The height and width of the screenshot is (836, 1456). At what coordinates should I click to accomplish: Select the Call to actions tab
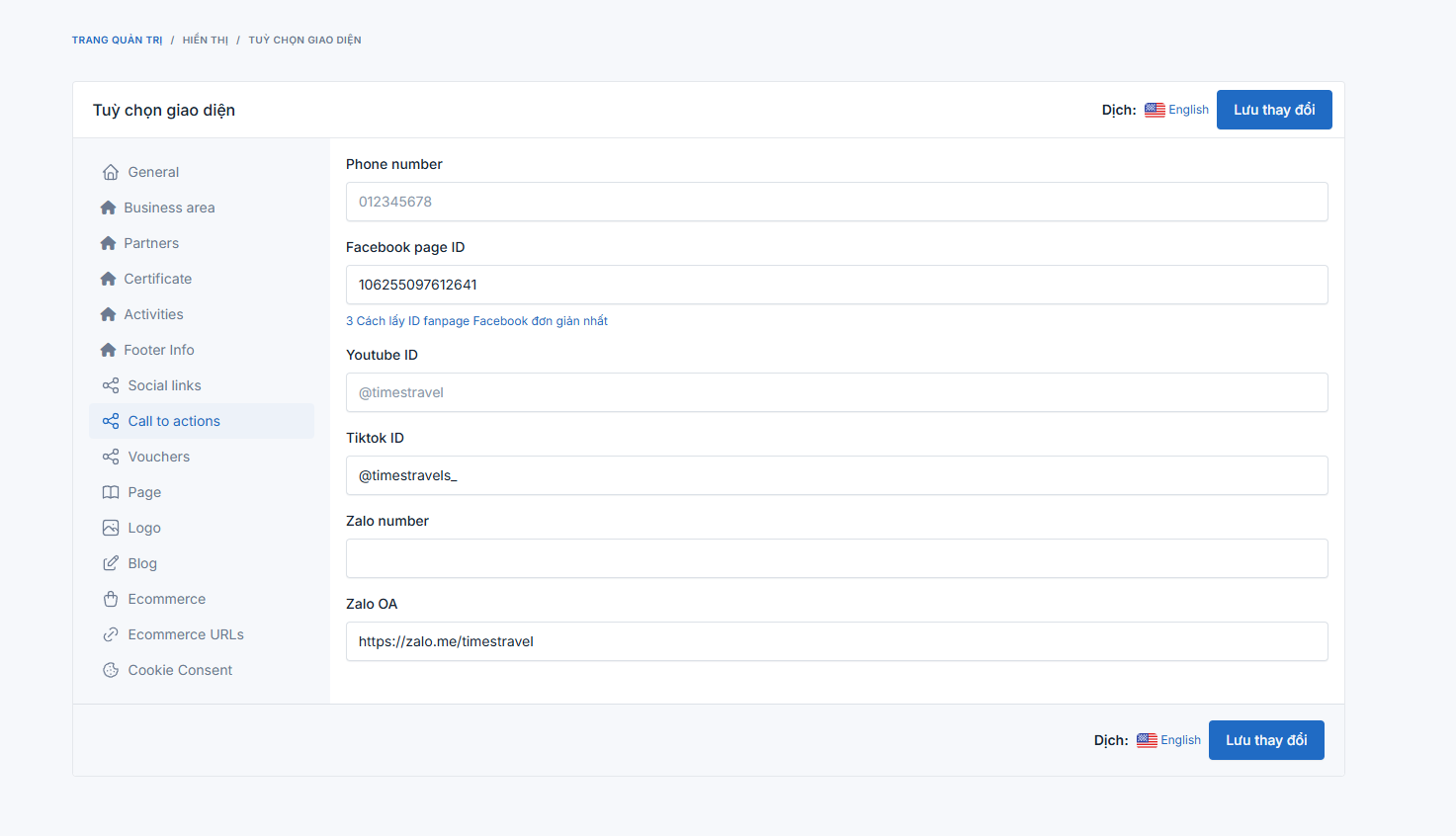(202, 421)
